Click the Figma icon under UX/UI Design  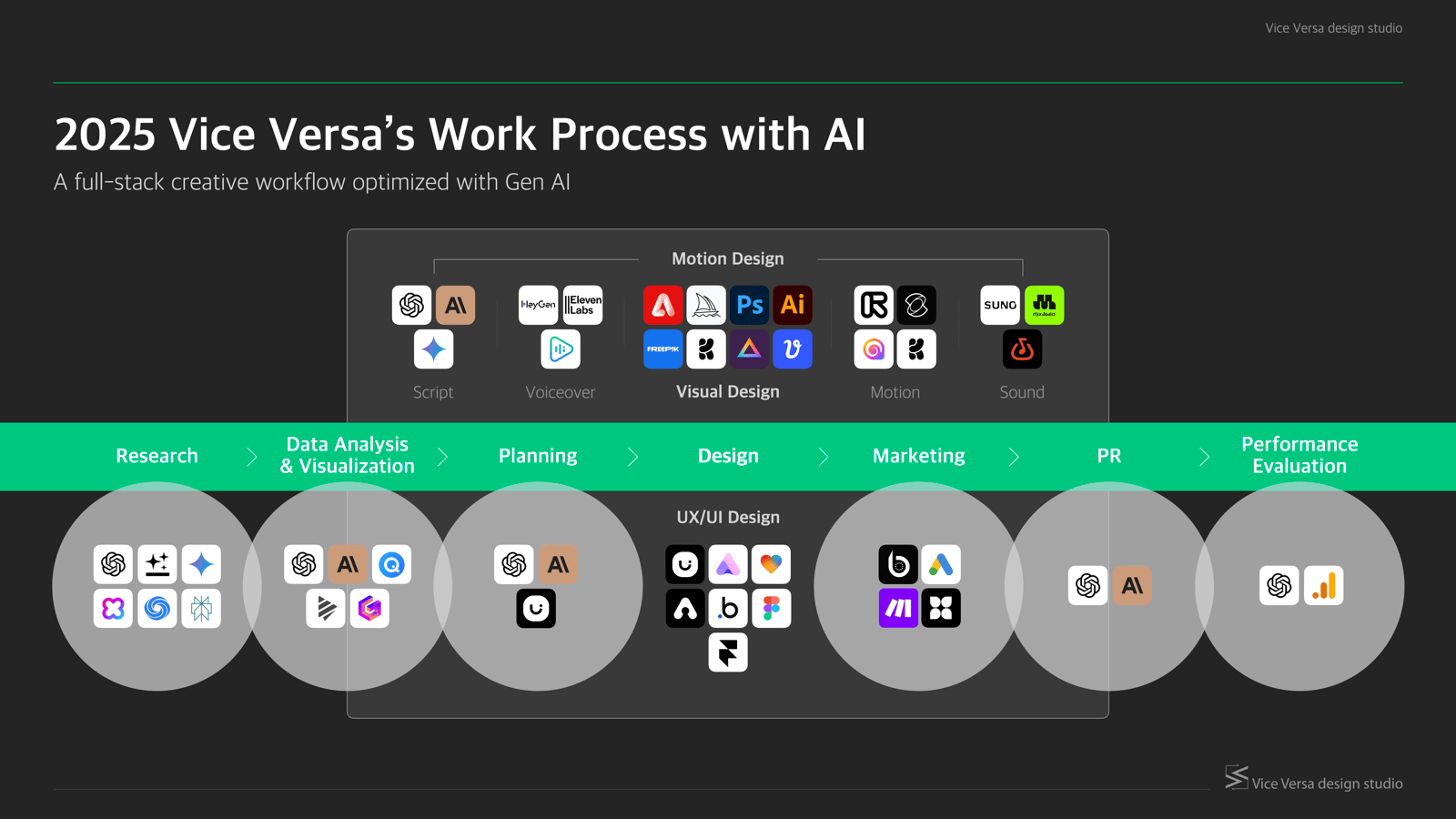click(x=772, y=609)
